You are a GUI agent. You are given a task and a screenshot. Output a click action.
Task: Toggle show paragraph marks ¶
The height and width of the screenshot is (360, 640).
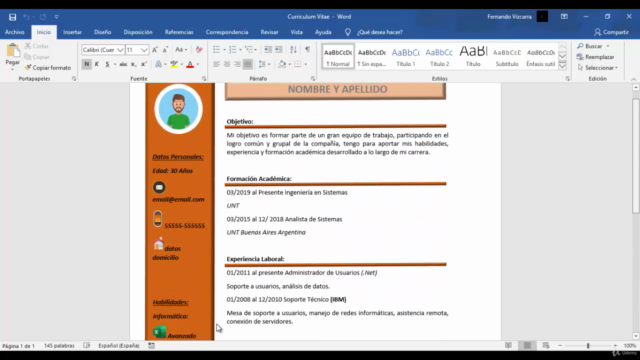tap(307, 50)
